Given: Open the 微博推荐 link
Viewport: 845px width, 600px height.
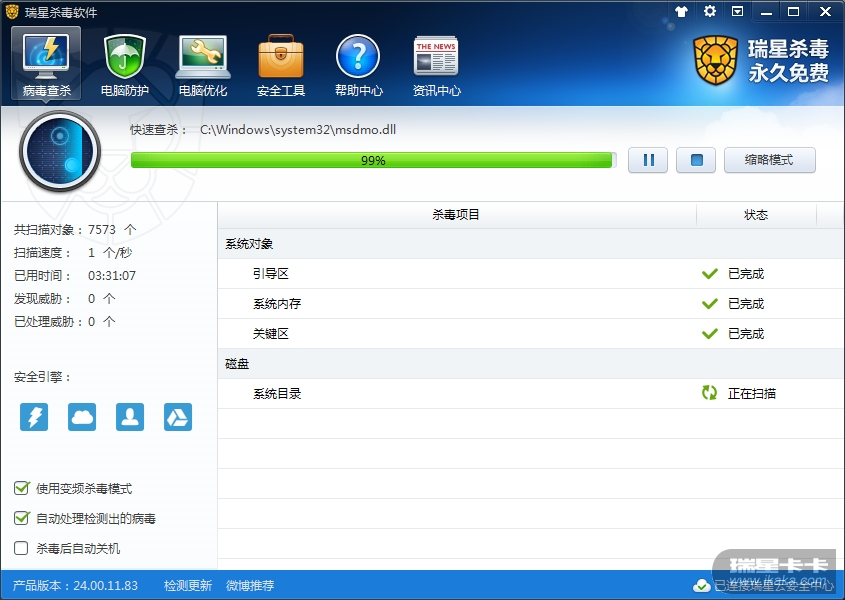Looking at the screenshot, I should click(x=250, y=585).
